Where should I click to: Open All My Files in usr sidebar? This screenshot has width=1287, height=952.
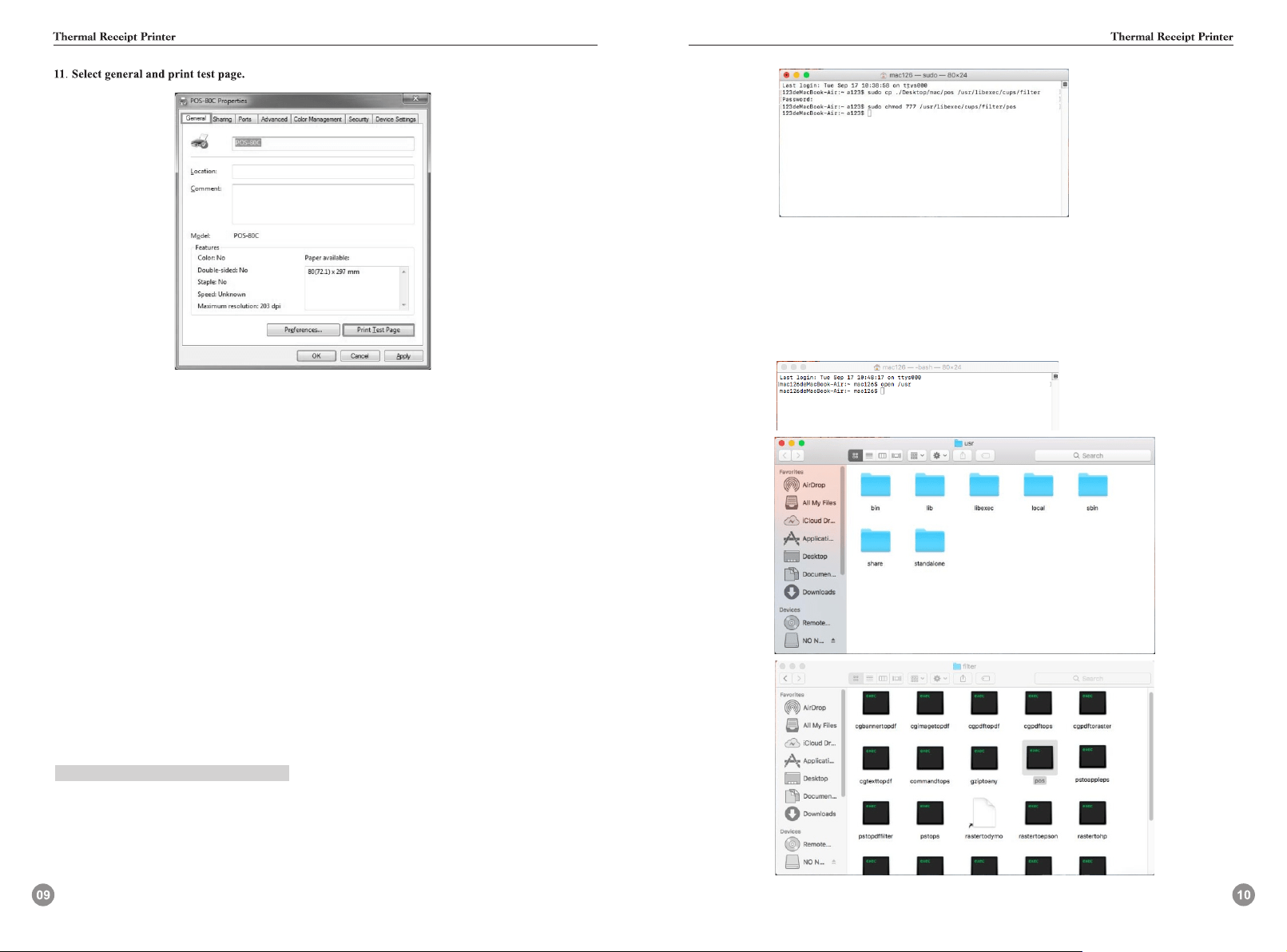[809, 502]
